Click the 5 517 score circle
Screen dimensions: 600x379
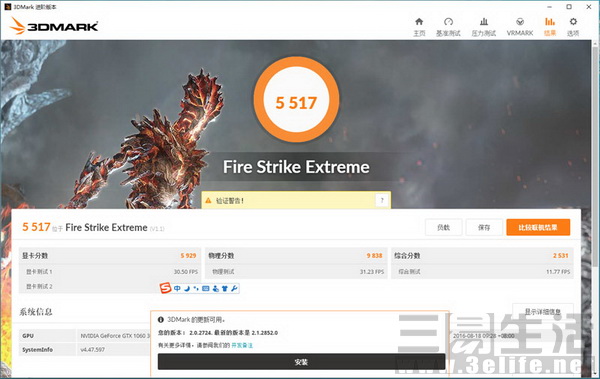point(296,100)
